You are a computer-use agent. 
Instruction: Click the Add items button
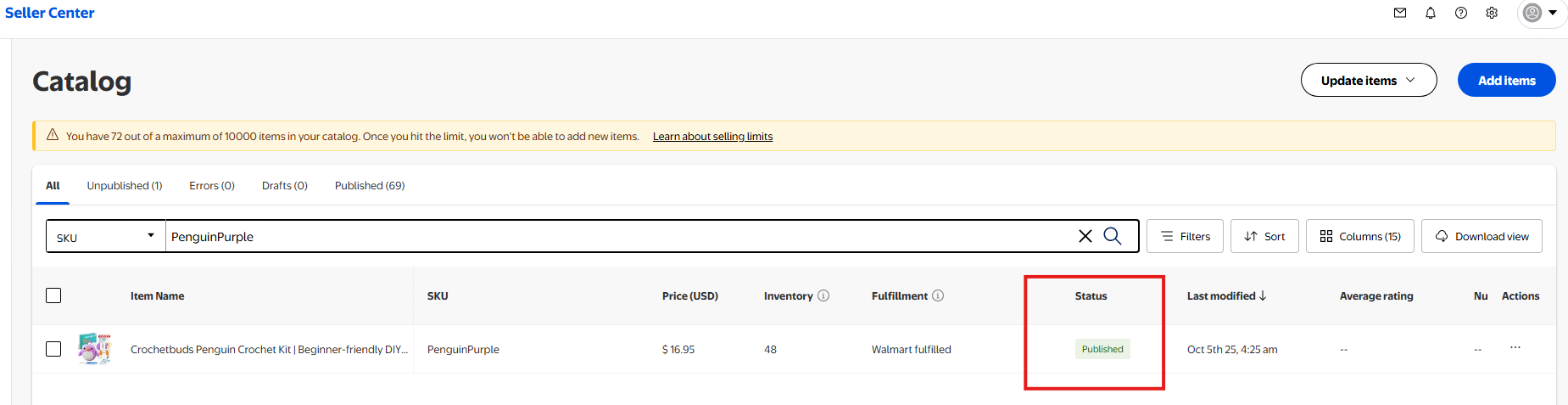coord(1506,81)
